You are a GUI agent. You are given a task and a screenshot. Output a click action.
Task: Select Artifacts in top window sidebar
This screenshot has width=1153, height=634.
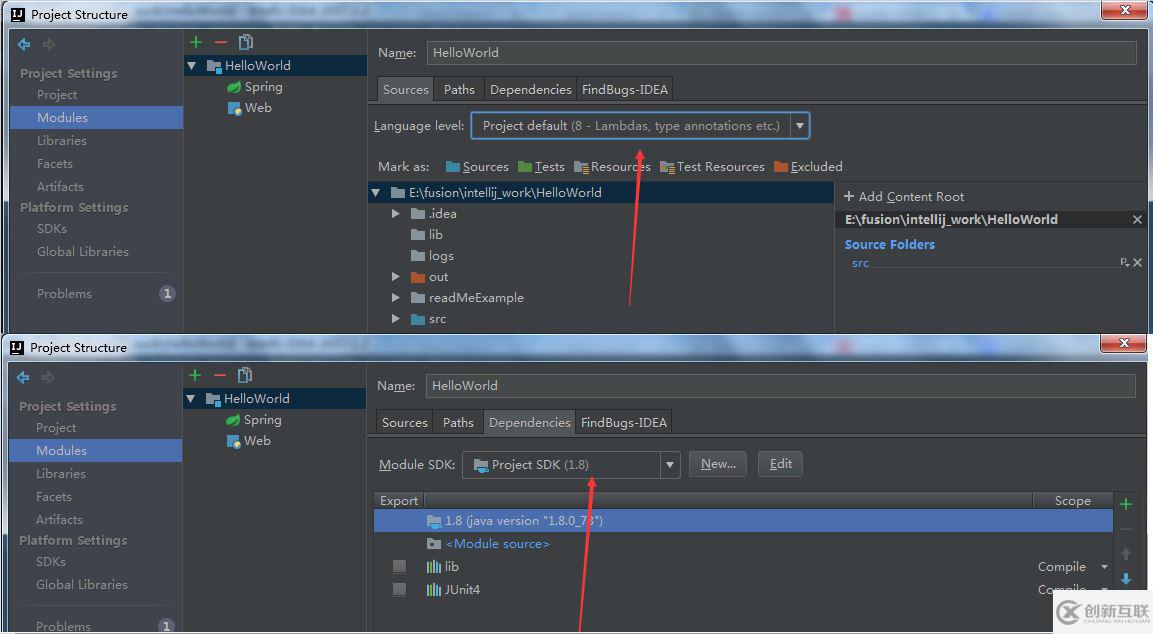coord(60,187)
